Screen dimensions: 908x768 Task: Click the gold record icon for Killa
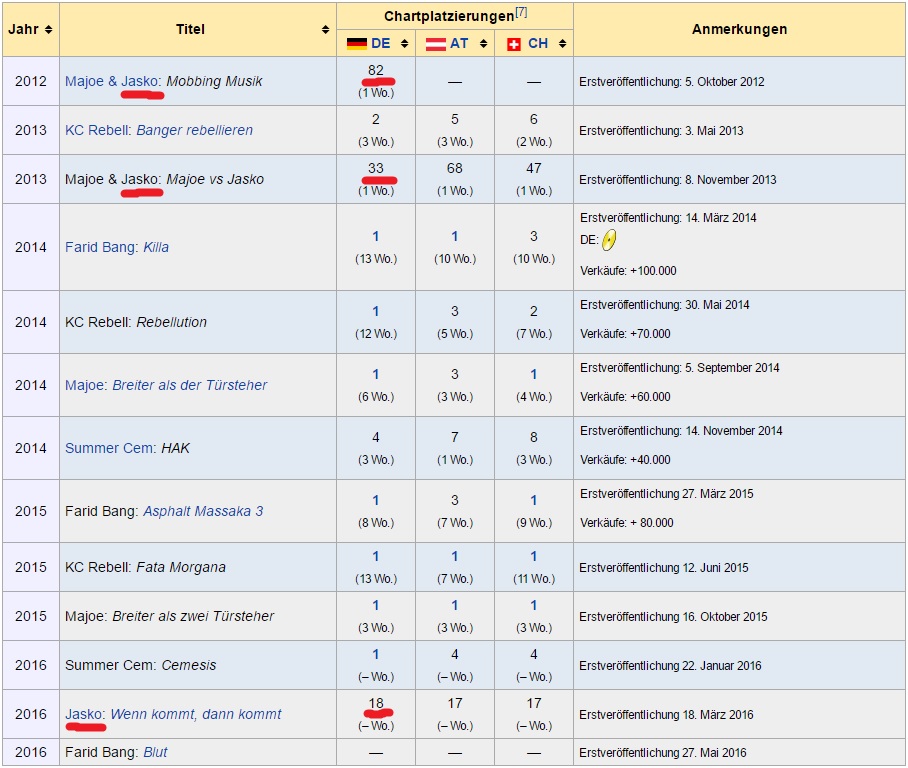coord(609,240)
